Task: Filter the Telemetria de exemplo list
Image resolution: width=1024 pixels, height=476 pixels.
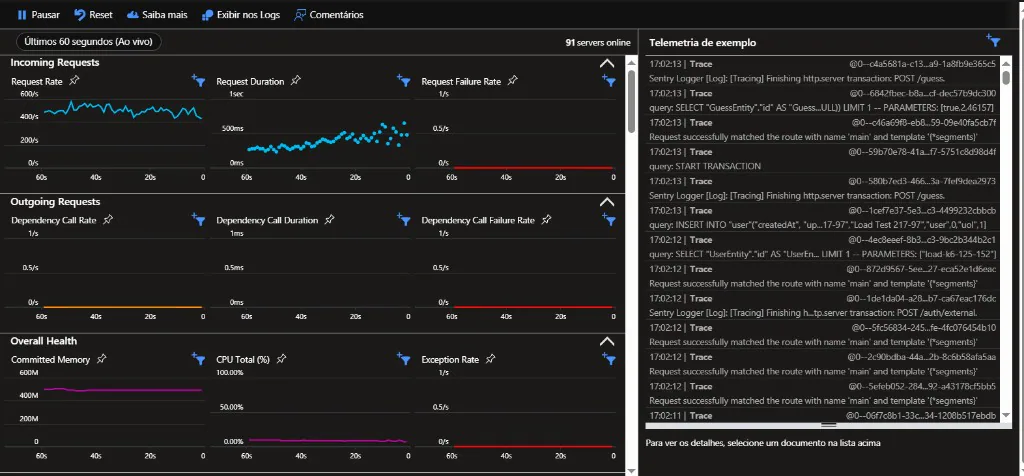Action: (x=993, y=40)
